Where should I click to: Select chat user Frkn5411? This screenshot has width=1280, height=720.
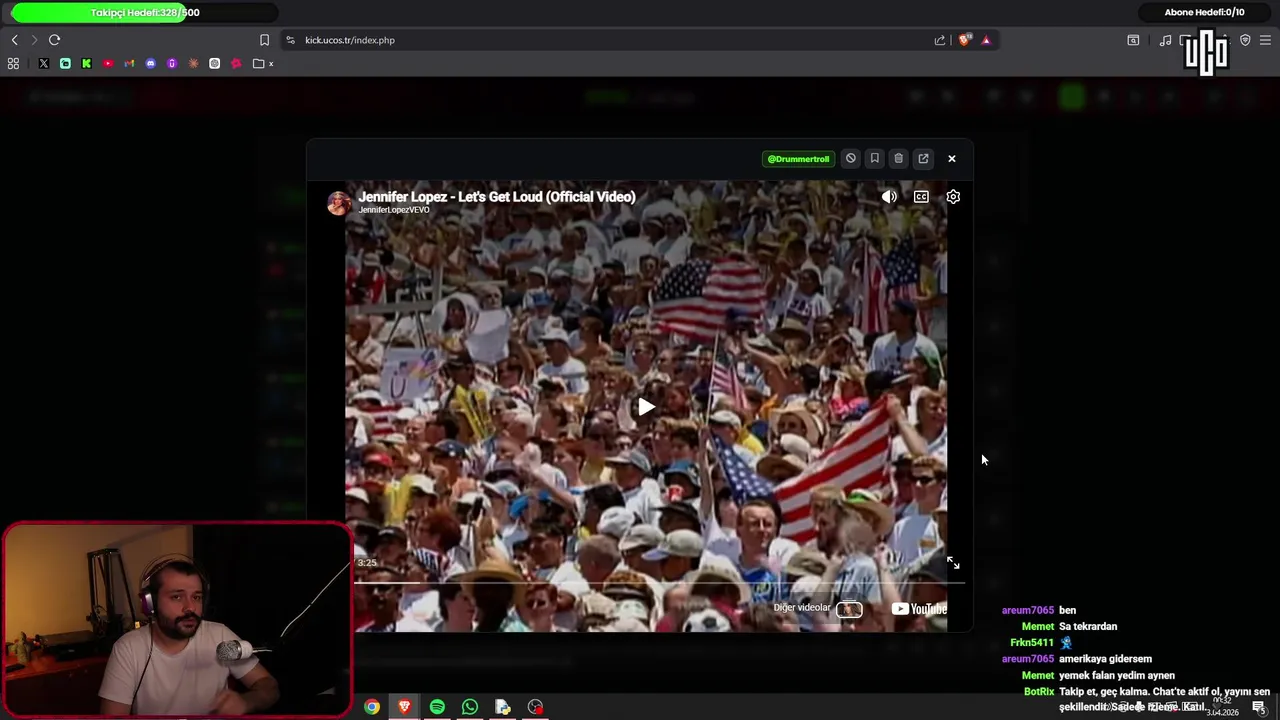[1032, 642]
